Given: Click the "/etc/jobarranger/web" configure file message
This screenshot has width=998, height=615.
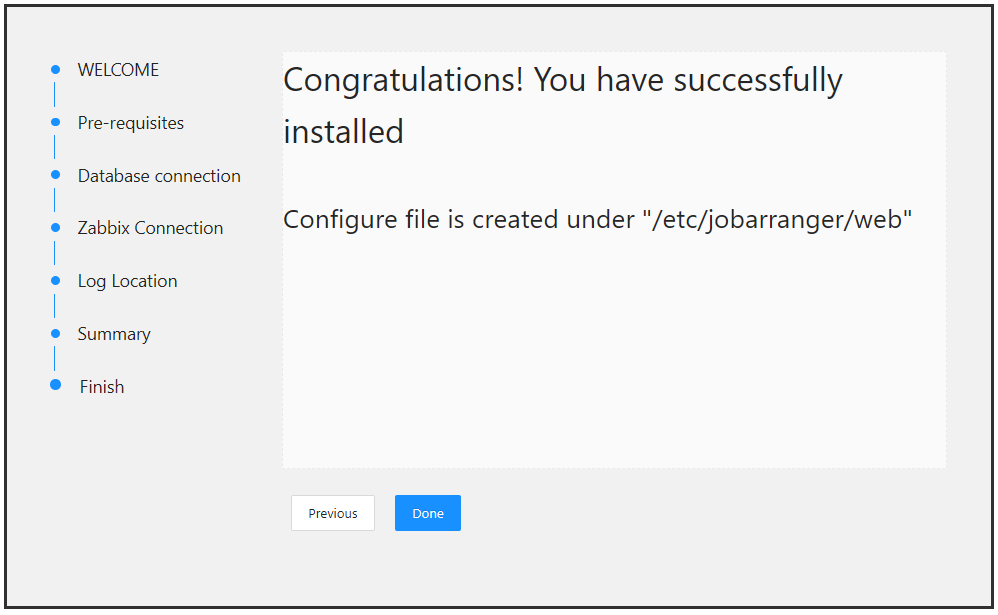Looking at the screenshot, I should pyautogui.click(x=598, y=219).
